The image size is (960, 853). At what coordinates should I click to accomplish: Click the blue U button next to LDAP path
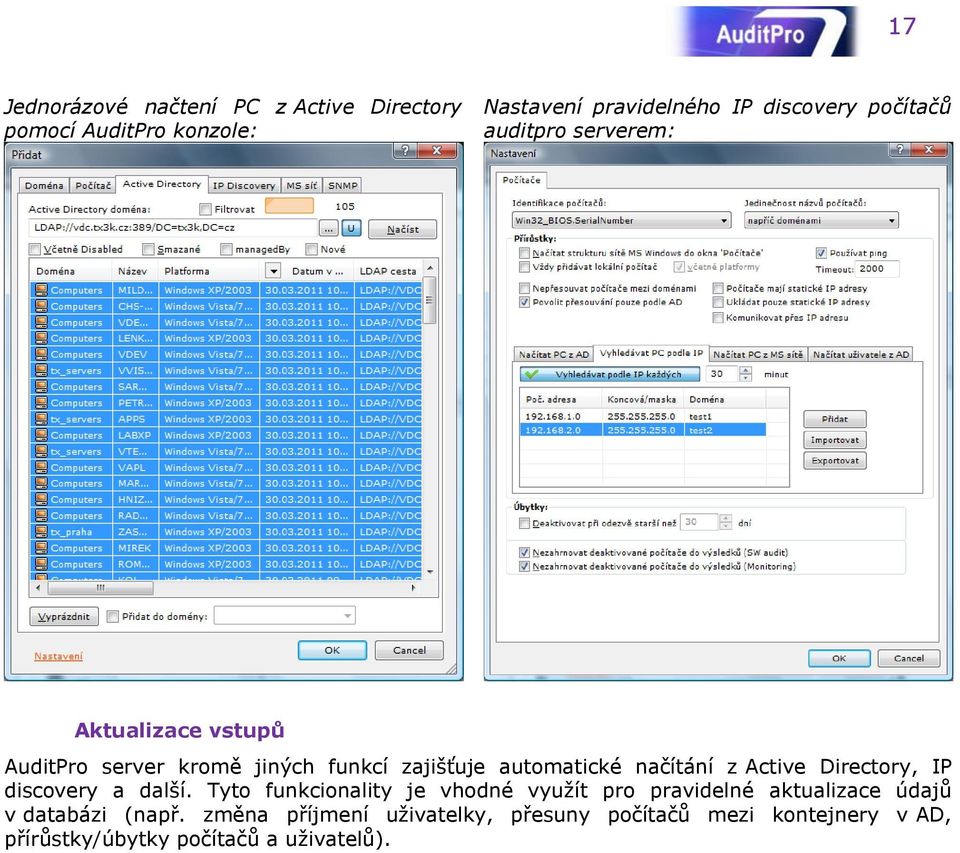351,228
